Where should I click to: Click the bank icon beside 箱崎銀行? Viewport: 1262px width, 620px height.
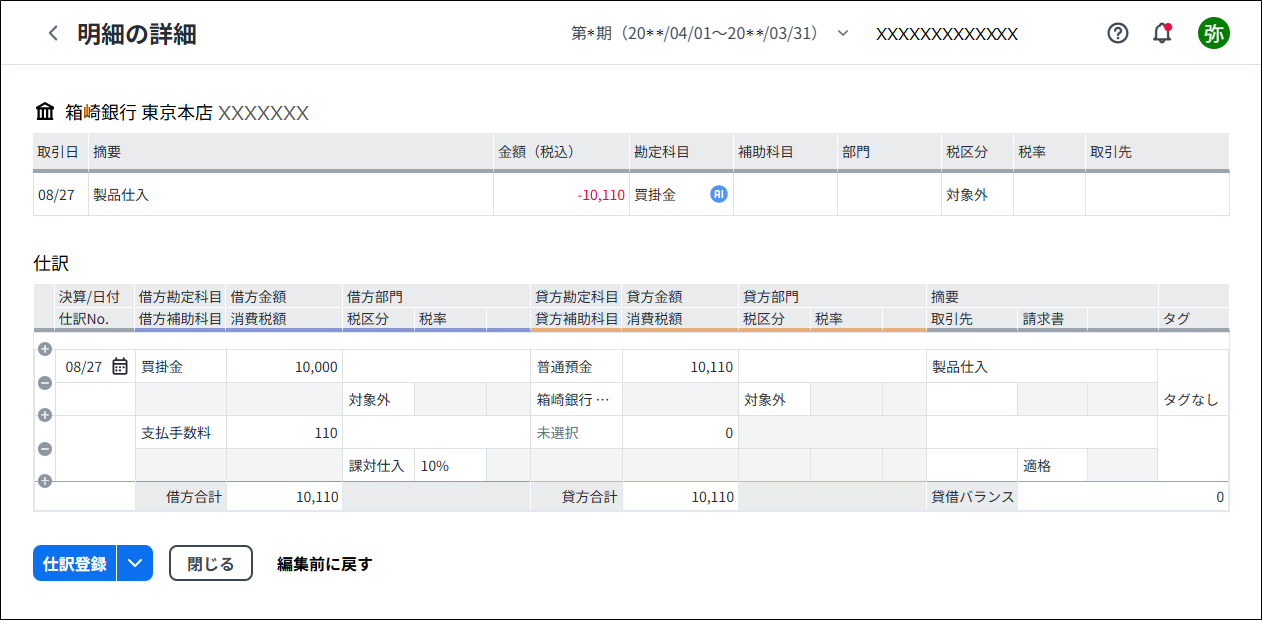[45, 112]
